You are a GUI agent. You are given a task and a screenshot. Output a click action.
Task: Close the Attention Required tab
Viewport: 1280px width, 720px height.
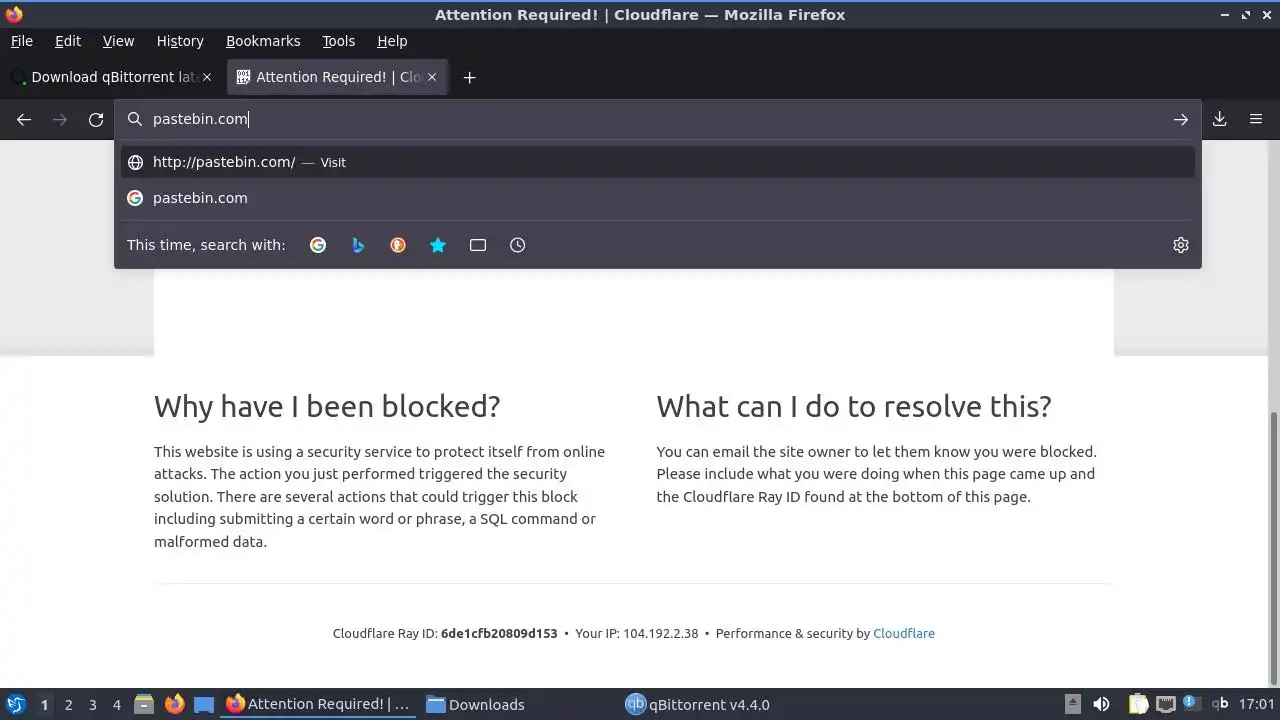pos(432,77)
